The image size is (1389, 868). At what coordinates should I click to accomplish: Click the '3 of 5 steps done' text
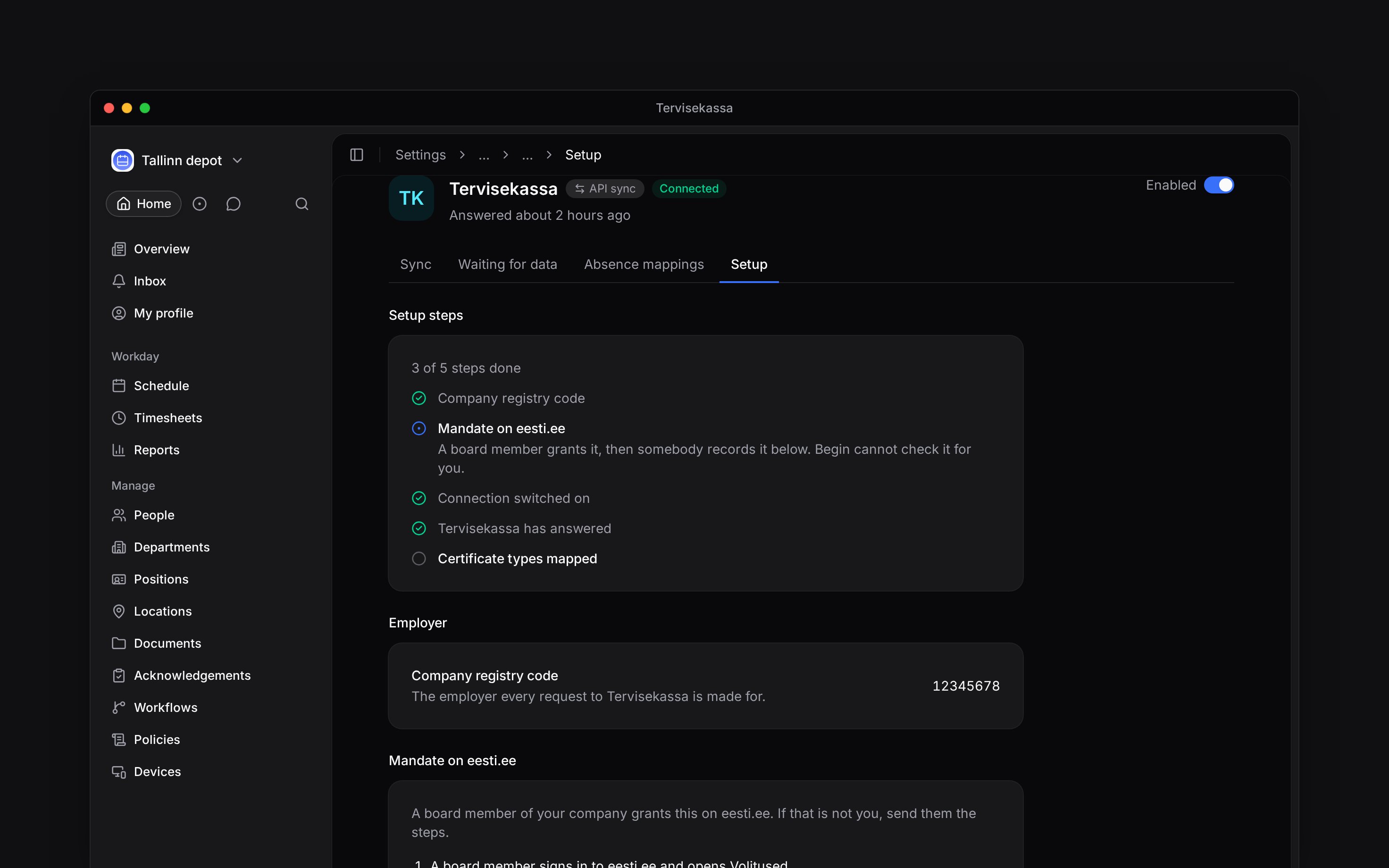tap(466, 368)
